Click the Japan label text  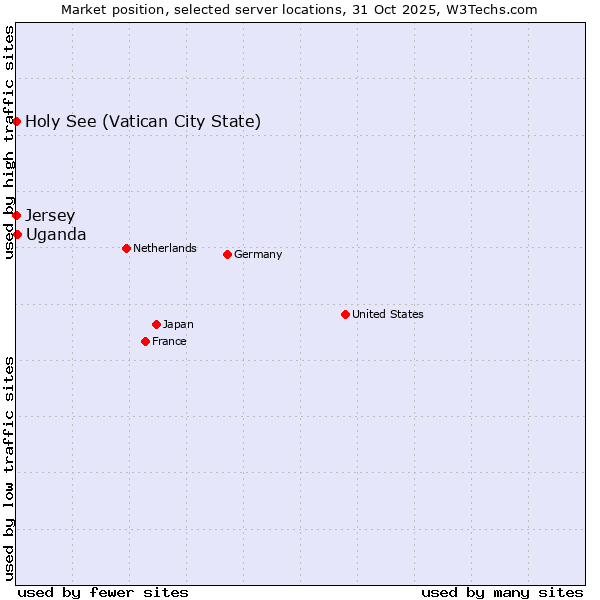tap(178, 324)
